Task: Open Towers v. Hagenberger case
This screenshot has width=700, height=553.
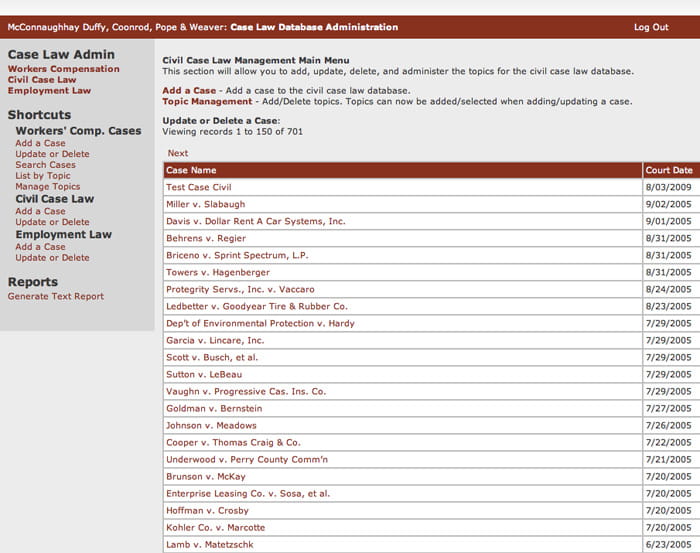Action: (x=218, y=272)
